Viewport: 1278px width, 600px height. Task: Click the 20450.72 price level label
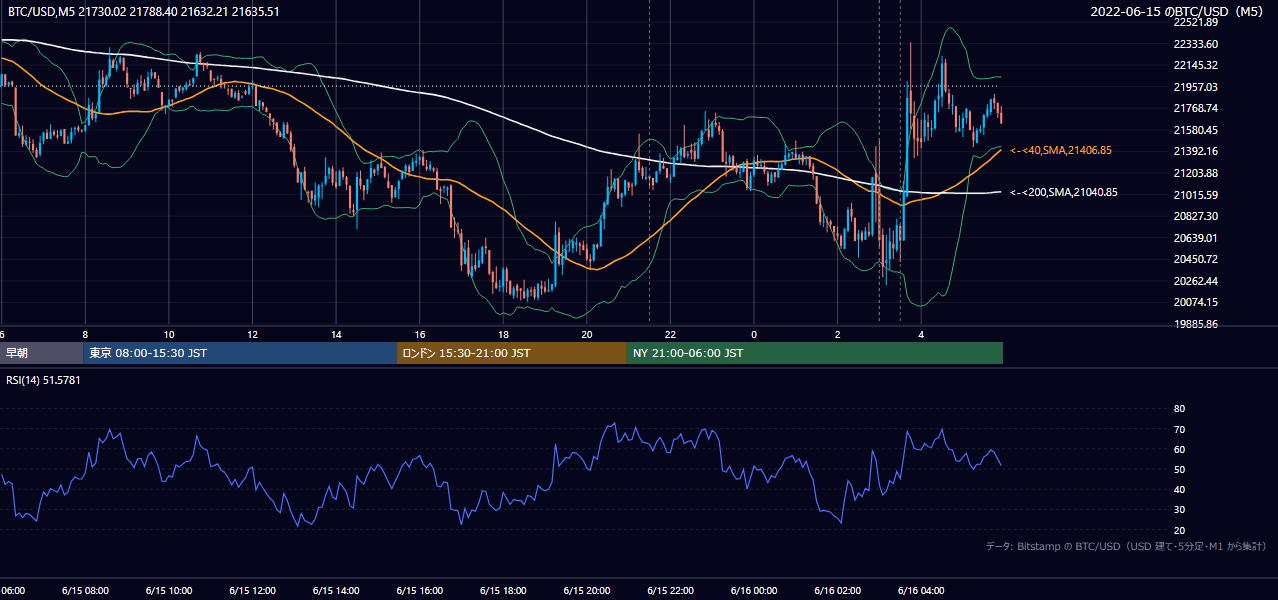pos(1196,259)
